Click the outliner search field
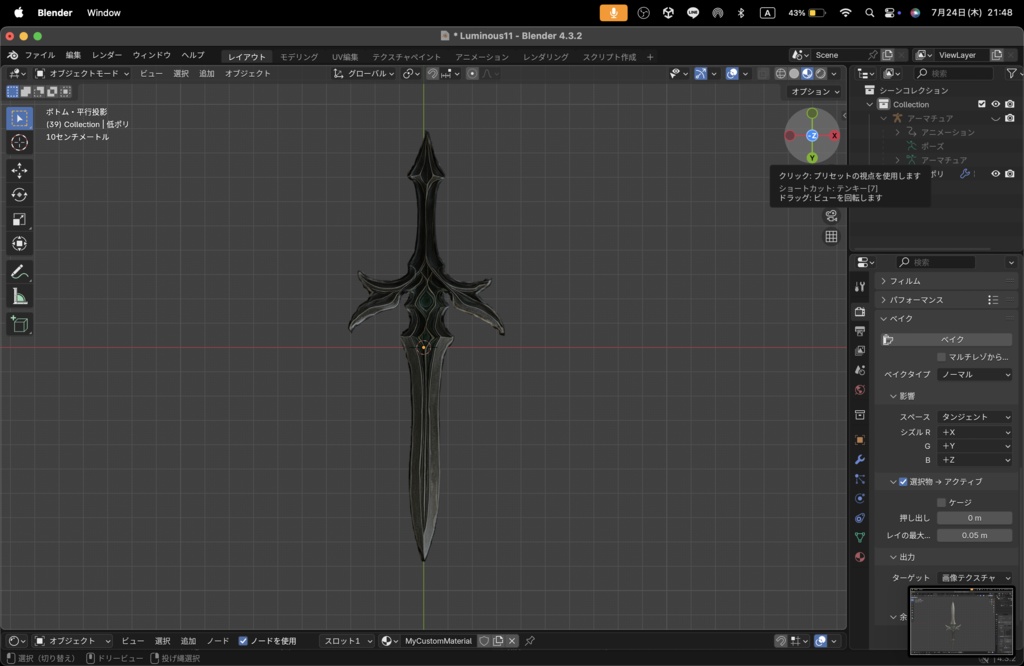Screen dimensions: 1024x666 tap(955, 72)
